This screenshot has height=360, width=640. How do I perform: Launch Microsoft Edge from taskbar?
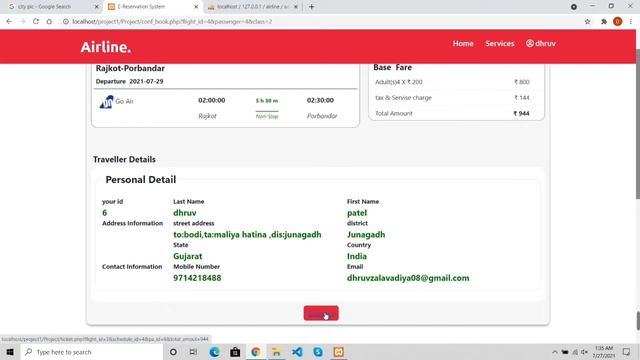(215, 352)
